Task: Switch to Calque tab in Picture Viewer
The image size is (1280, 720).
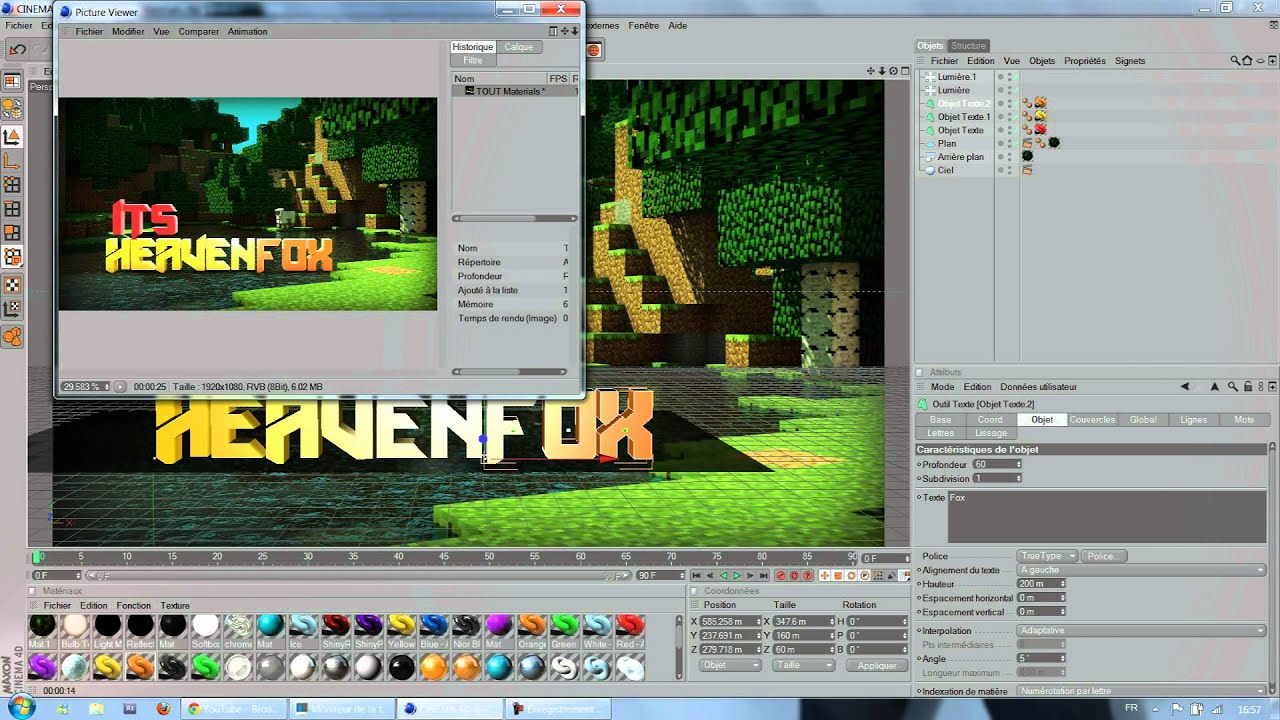Action: pos(519,47)
